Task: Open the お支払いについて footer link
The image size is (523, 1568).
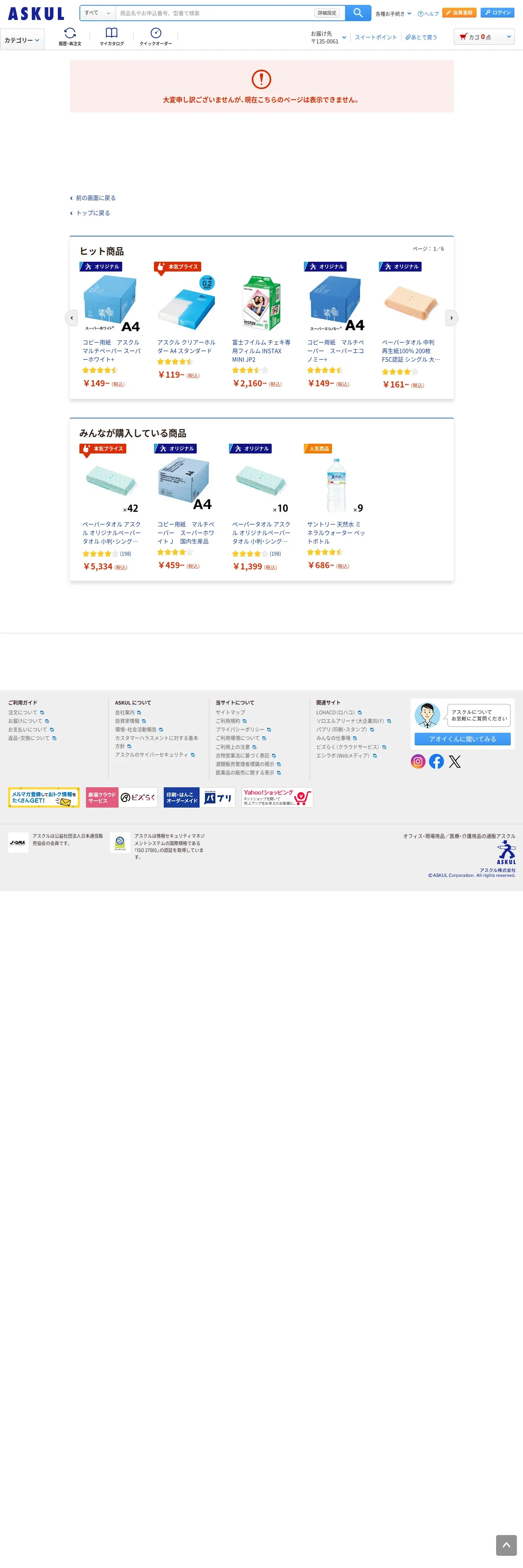Action: 27,730
